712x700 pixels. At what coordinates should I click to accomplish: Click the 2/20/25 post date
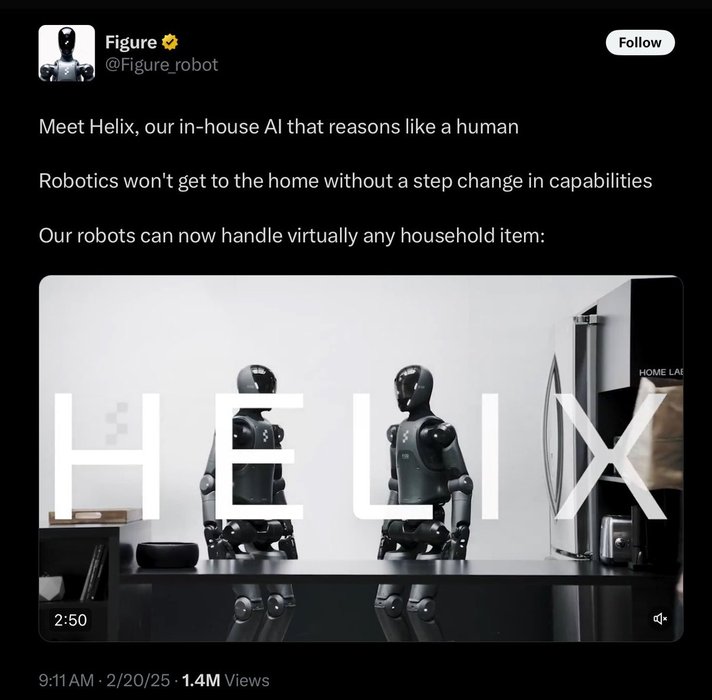click(x=138, y=680)
